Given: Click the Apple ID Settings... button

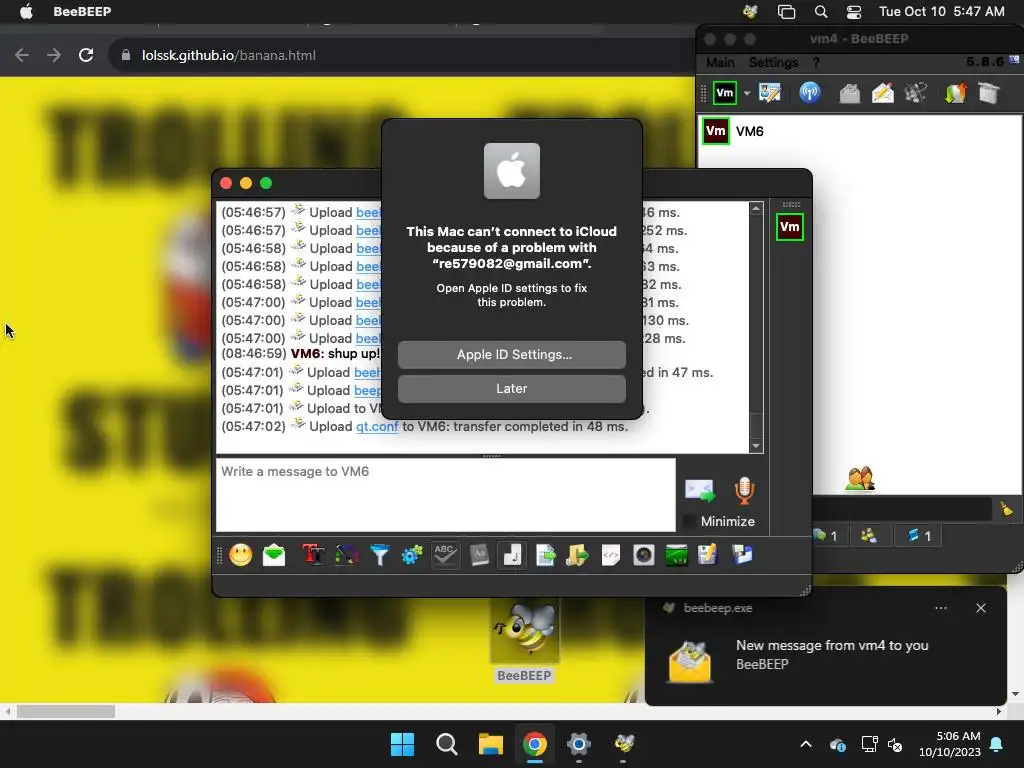Looking at the screenshot, I should point(511,355).
